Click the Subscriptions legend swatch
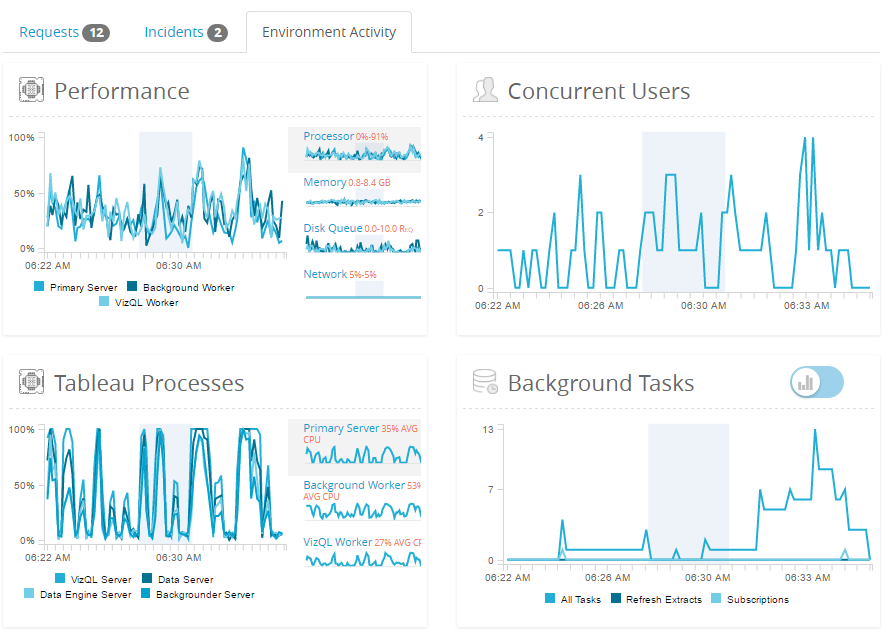This screenshot has width=894, height=636. pos(716,598)
